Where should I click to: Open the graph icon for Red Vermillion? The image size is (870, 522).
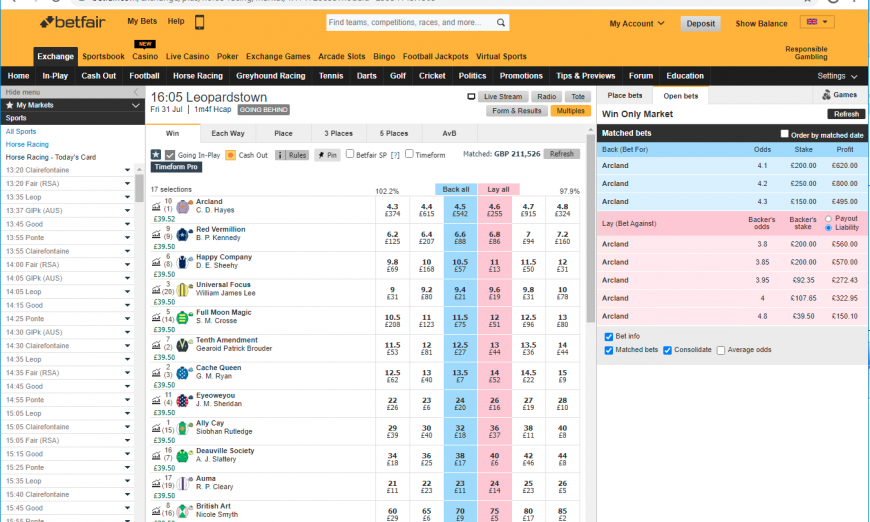[156, 235]
